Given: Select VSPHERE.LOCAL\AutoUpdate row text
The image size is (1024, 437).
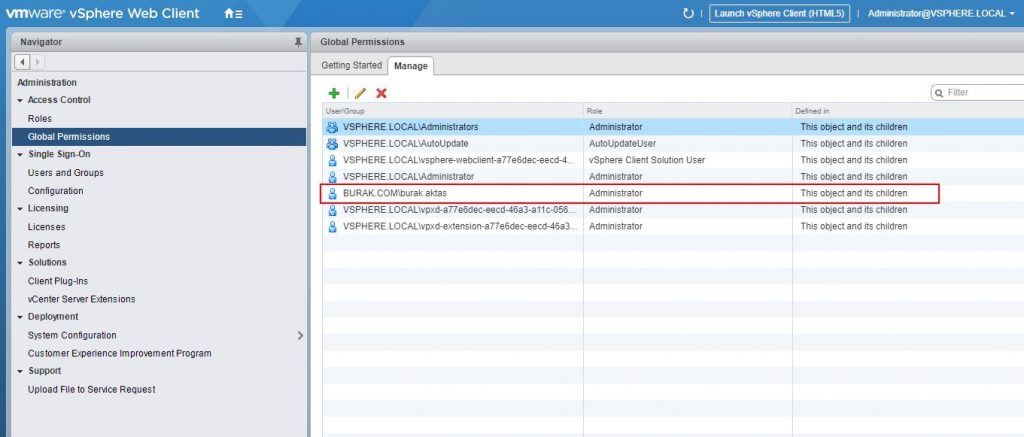Looking at the screenshot, I should 406,143.
